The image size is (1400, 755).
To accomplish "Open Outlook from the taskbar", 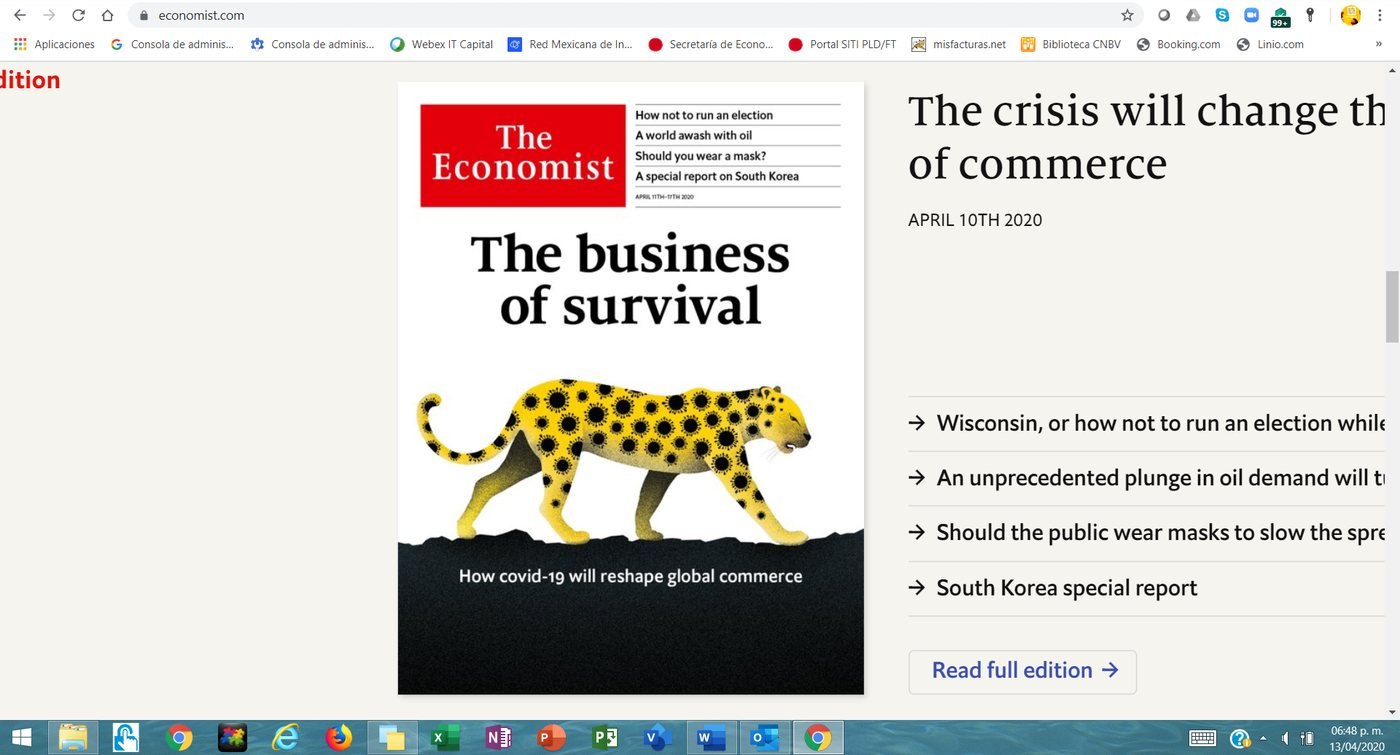I will (764, 738).
